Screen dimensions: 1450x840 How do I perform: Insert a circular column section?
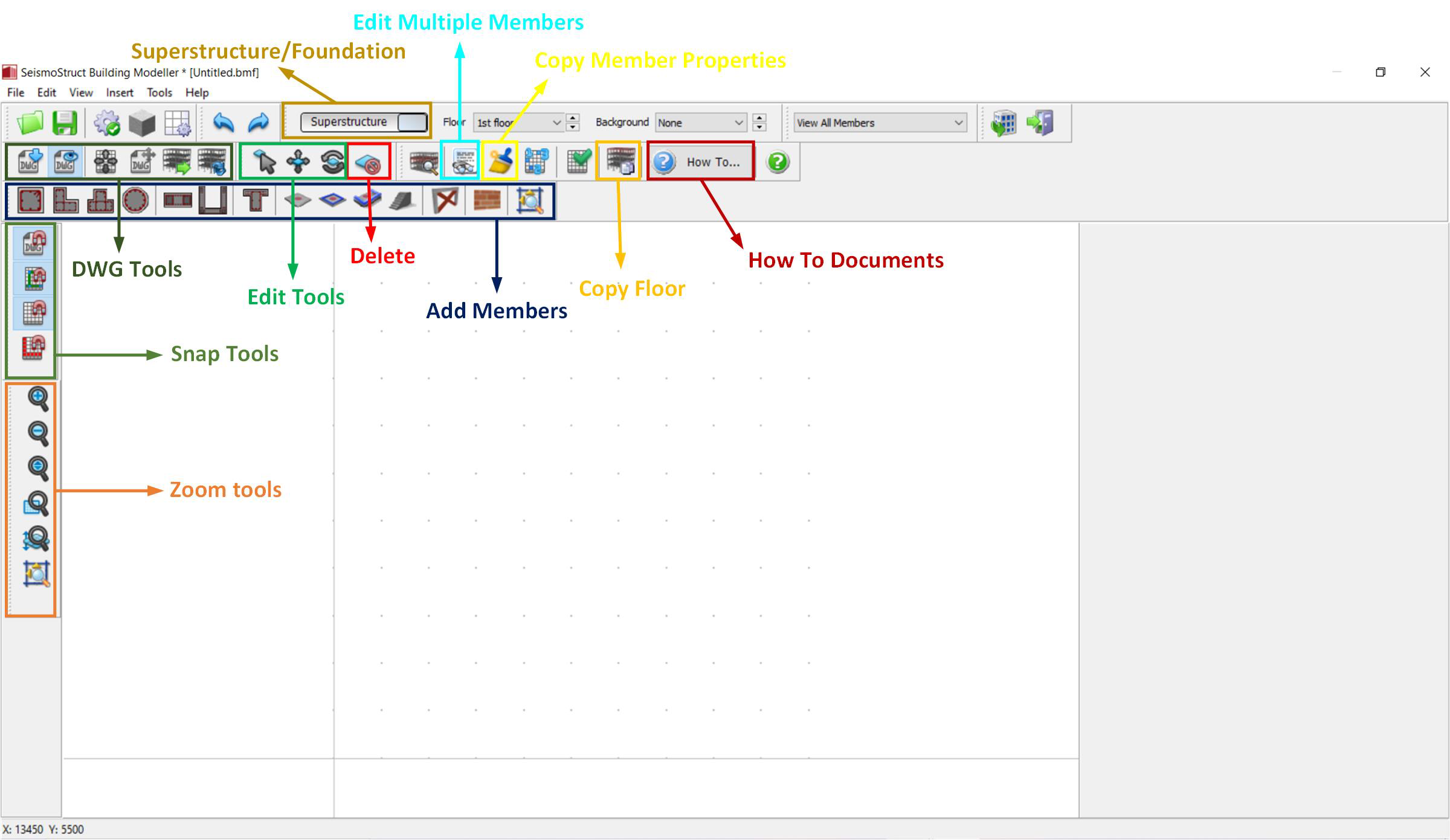click(x=135, y=200)
